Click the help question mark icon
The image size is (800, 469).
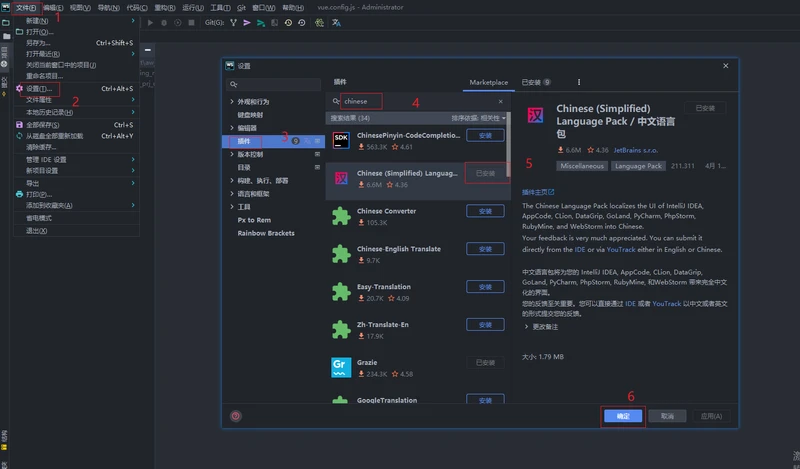pyautogui.click(x=235, y=416)
